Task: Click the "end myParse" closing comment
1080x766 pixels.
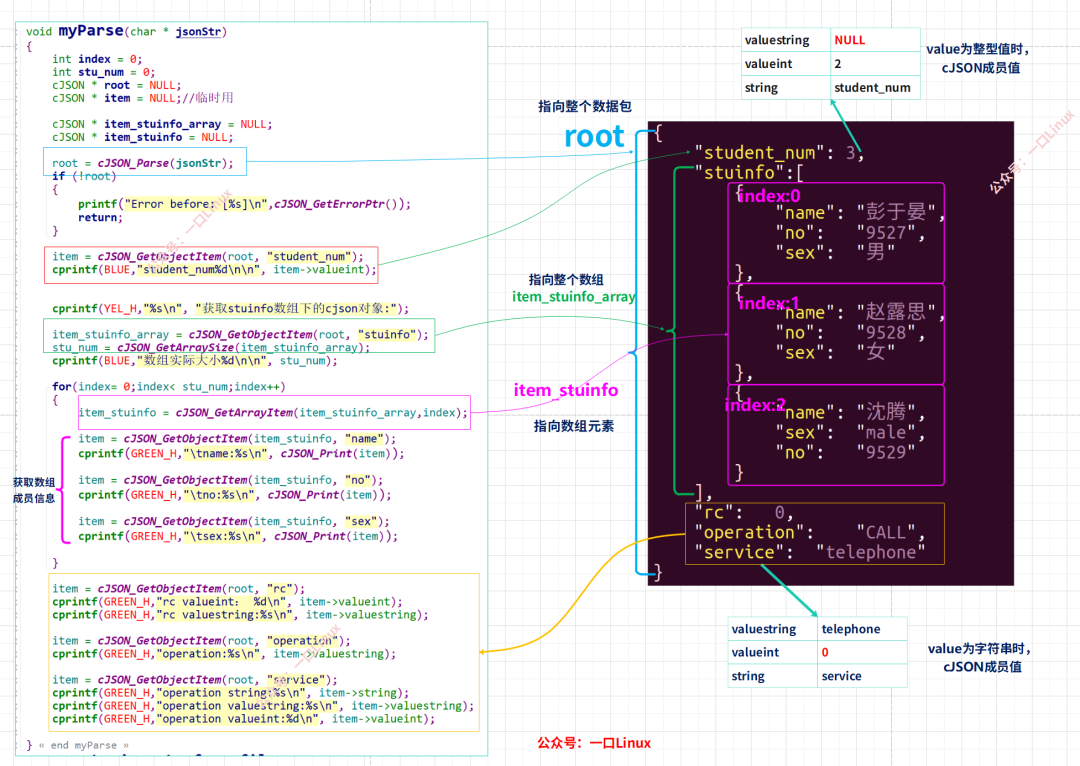Action: pos(85,745)
